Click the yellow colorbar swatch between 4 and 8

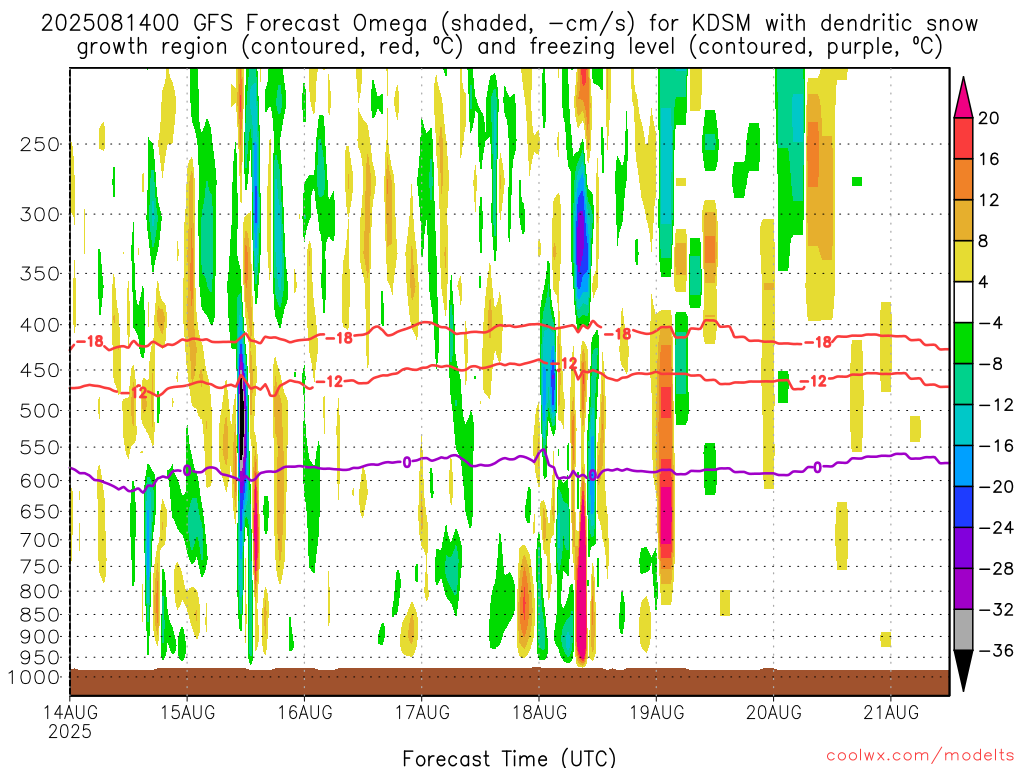pos(963,261)
